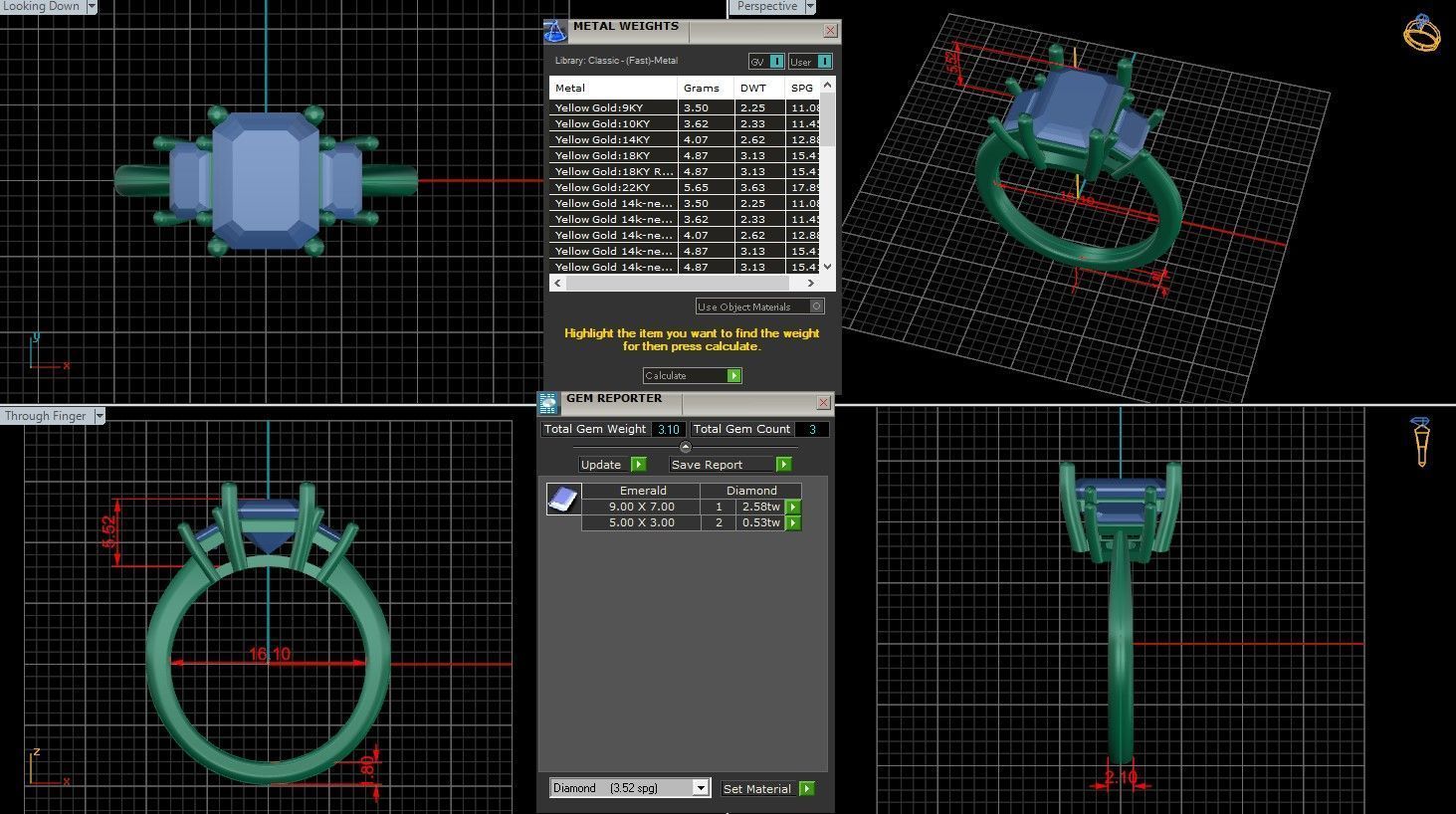Click the Perspective viewport label
Screen dimensions: 1456x814
(x=767, y=6)
